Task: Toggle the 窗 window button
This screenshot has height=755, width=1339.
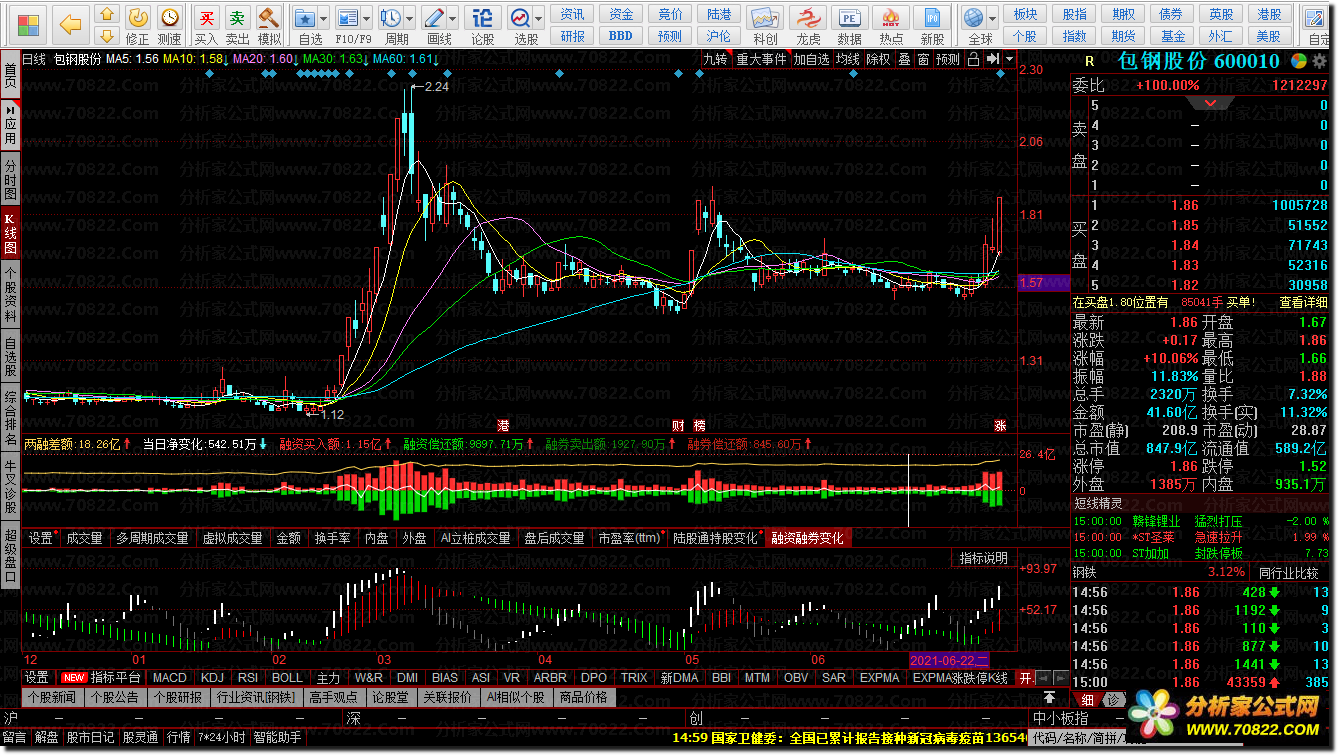Action: click(x=923, y=59)
